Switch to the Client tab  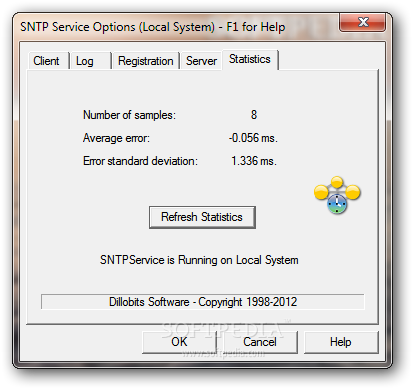pyautogui.click(x=47, y=61)
